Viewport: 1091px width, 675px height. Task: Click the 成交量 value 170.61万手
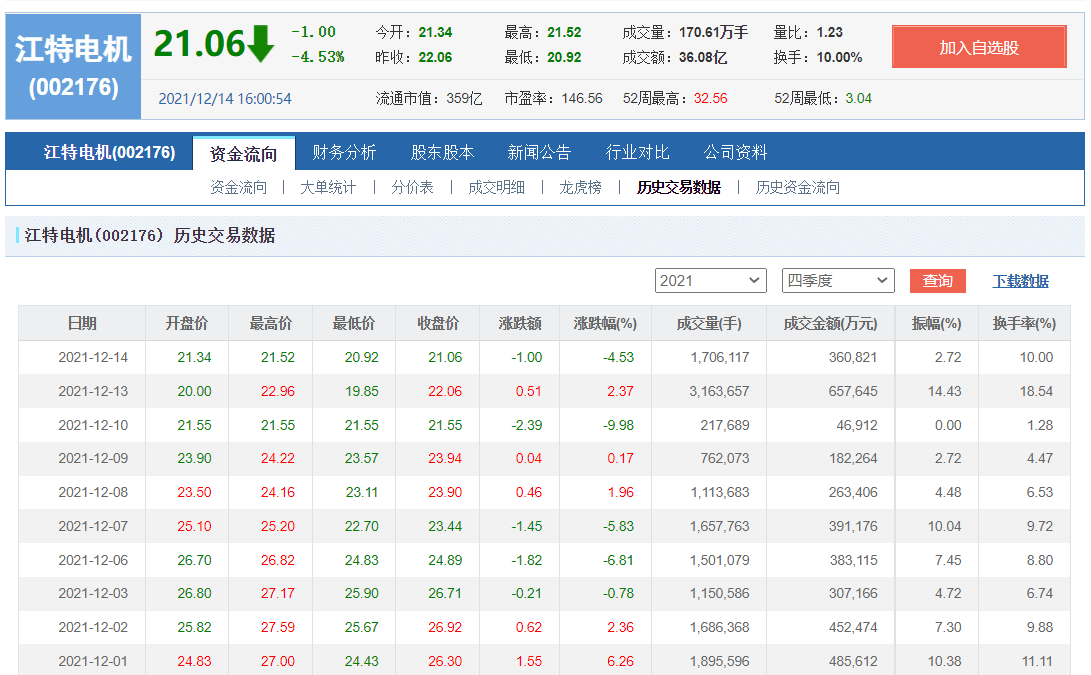(714, 32)
